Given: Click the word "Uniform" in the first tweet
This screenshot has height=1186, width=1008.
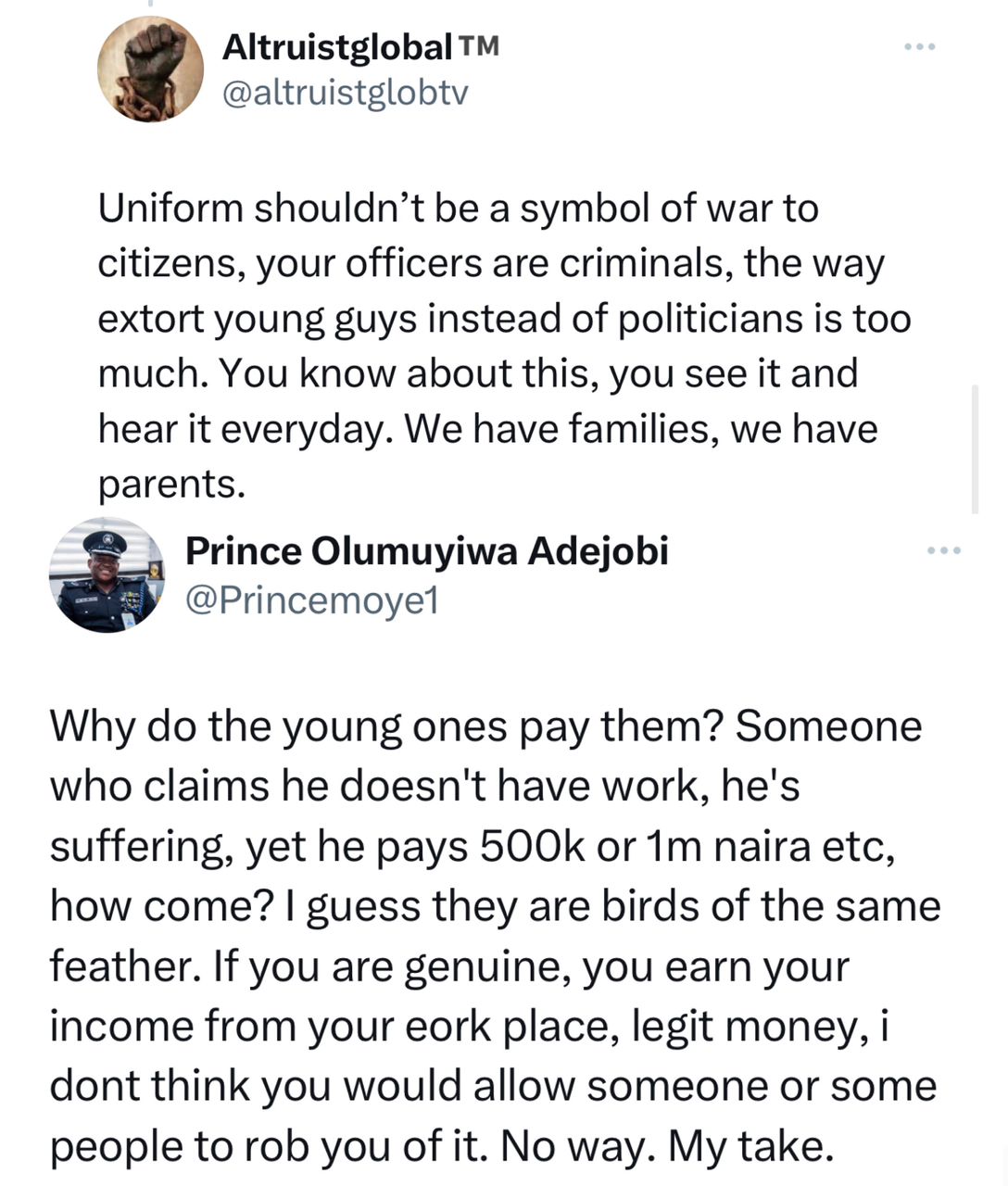Looking at the screenshot, I should click(x=170, y=208).
